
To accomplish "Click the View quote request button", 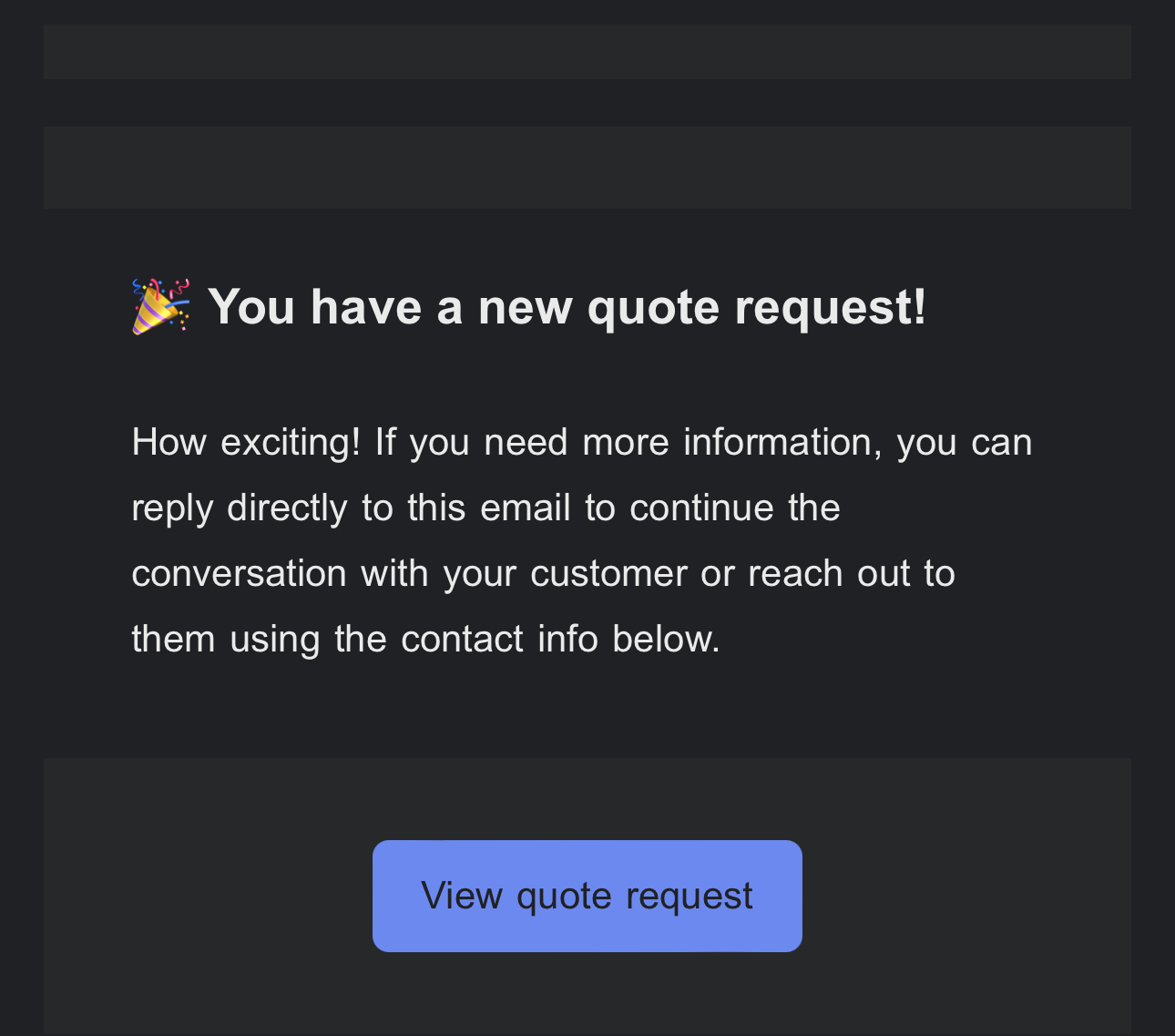I will point(587,896).
